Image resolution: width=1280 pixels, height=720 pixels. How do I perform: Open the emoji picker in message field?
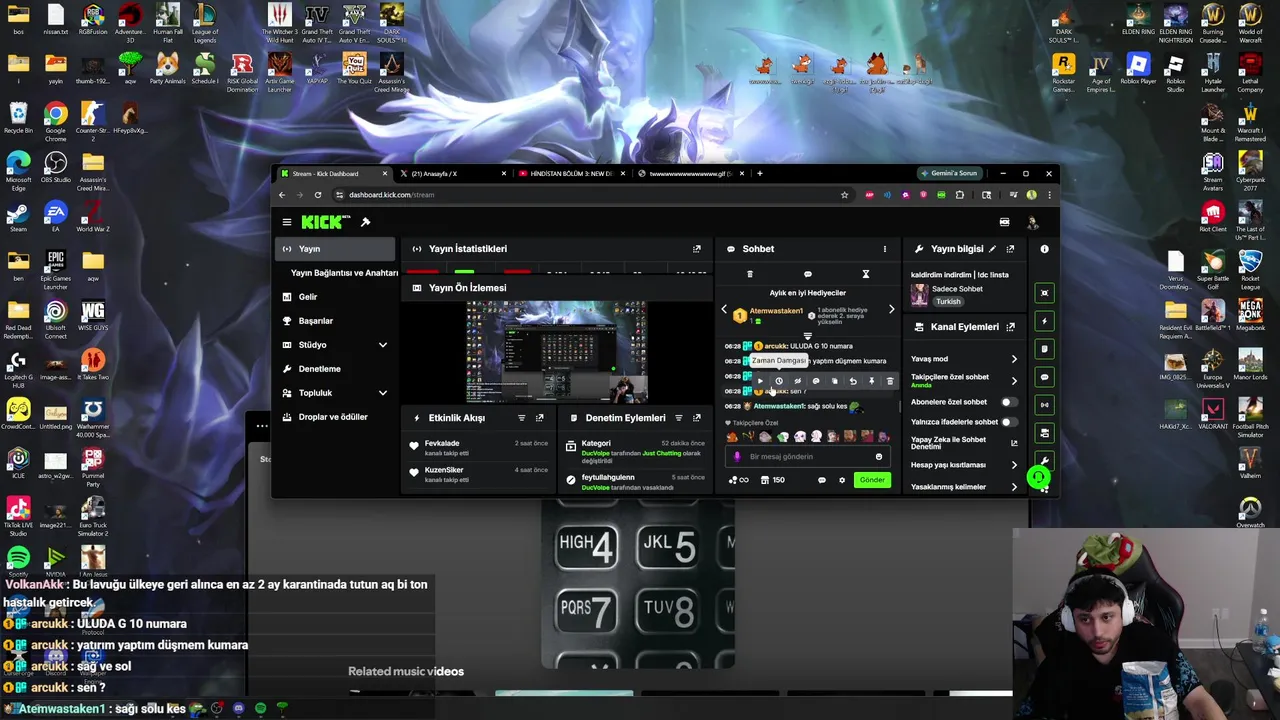pos(879,457)
